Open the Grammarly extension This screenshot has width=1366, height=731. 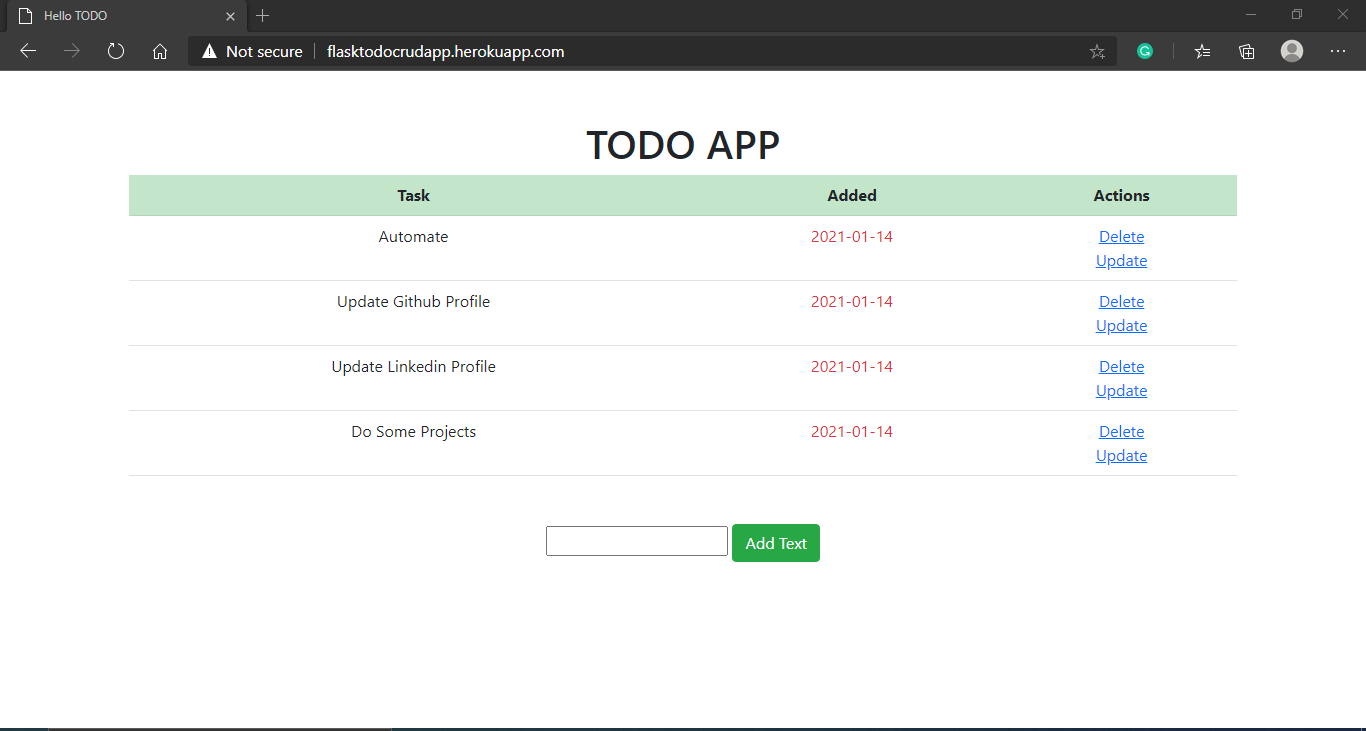pos(1144,51)
